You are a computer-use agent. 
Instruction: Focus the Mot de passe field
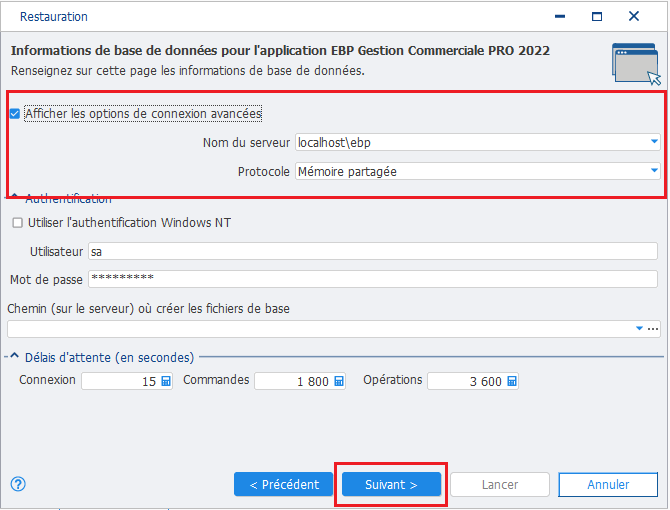[x=373, y=279]
